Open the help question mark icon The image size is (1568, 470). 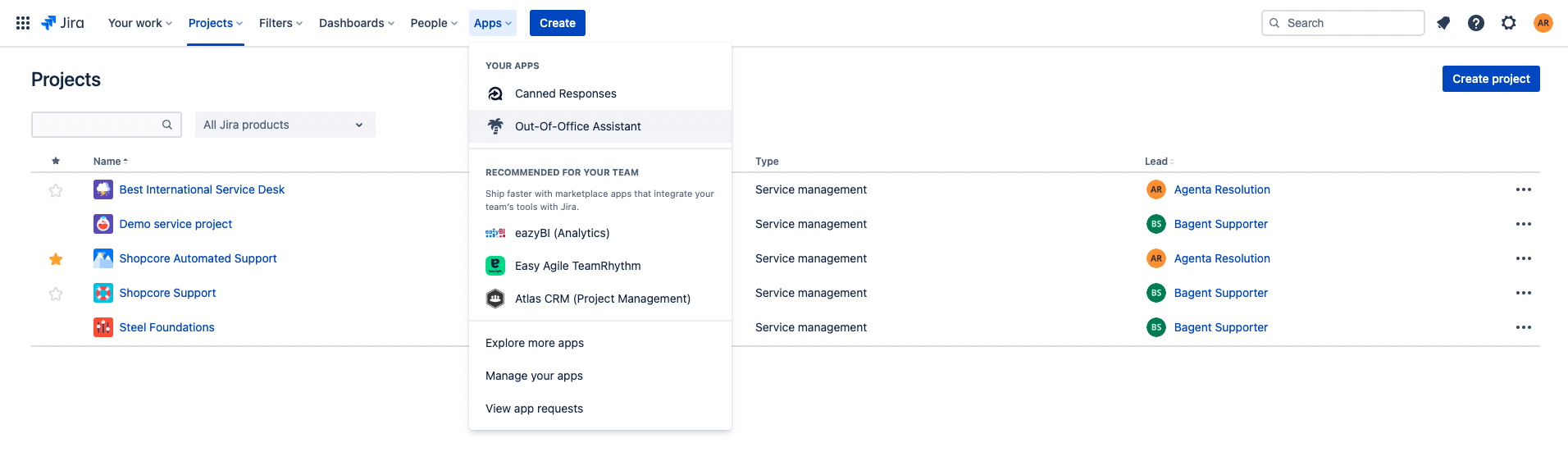[1476, 23]
